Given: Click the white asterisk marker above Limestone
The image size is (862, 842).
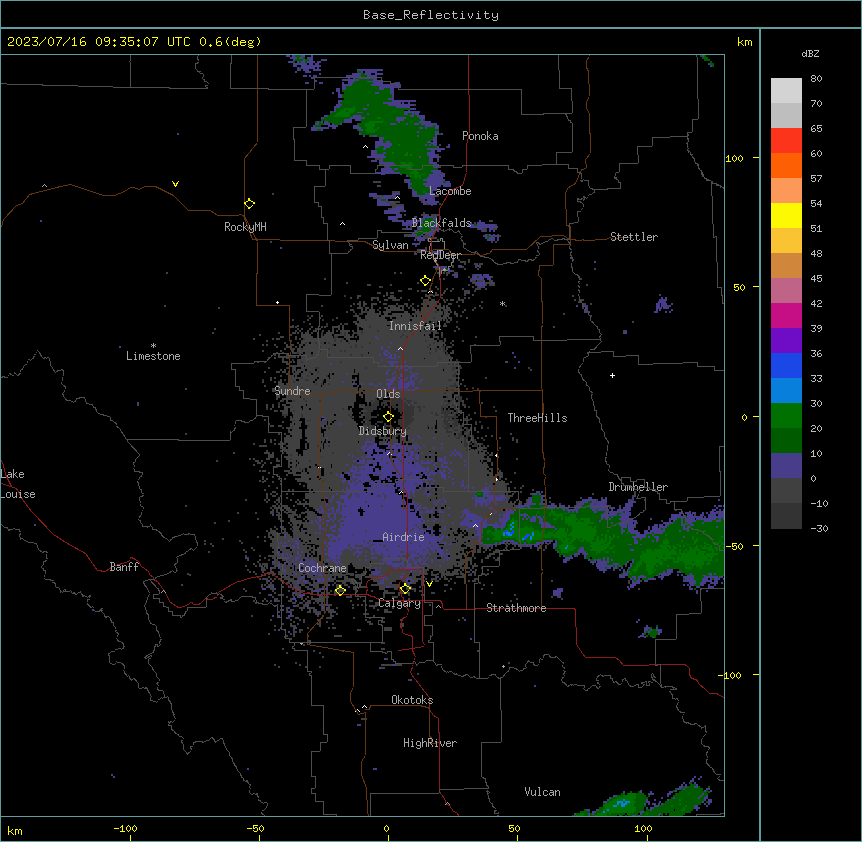Looking at the screenshot, I should [153, 346].
